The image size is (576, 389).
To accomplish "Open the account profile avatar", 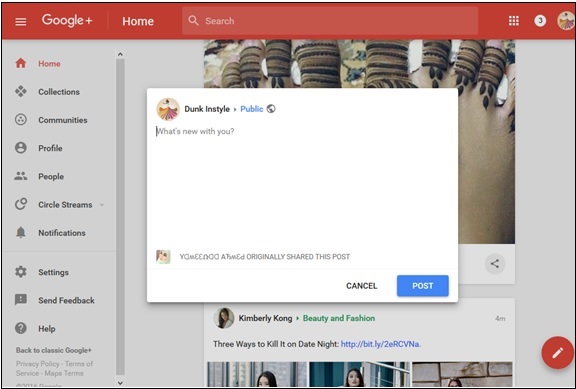I will (566, 21).
